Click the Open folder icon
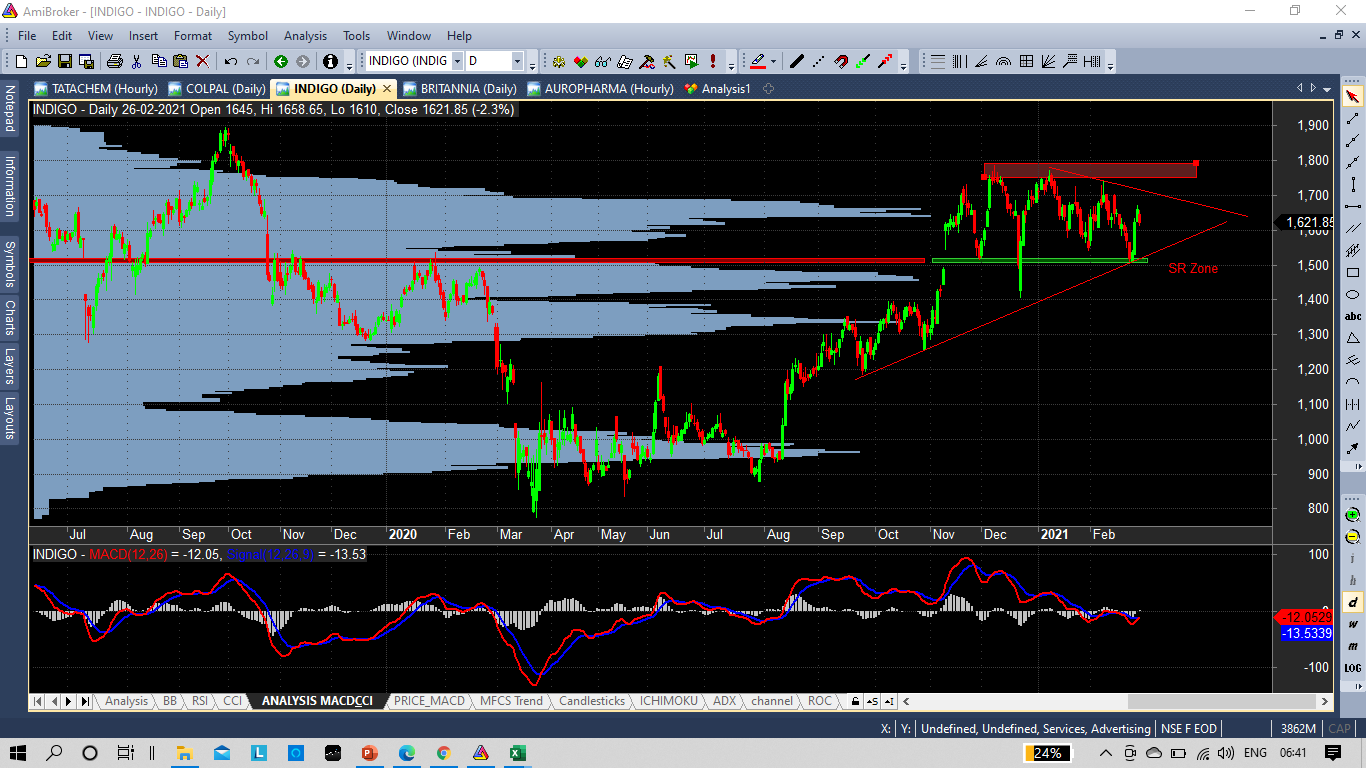 [43, 61]
